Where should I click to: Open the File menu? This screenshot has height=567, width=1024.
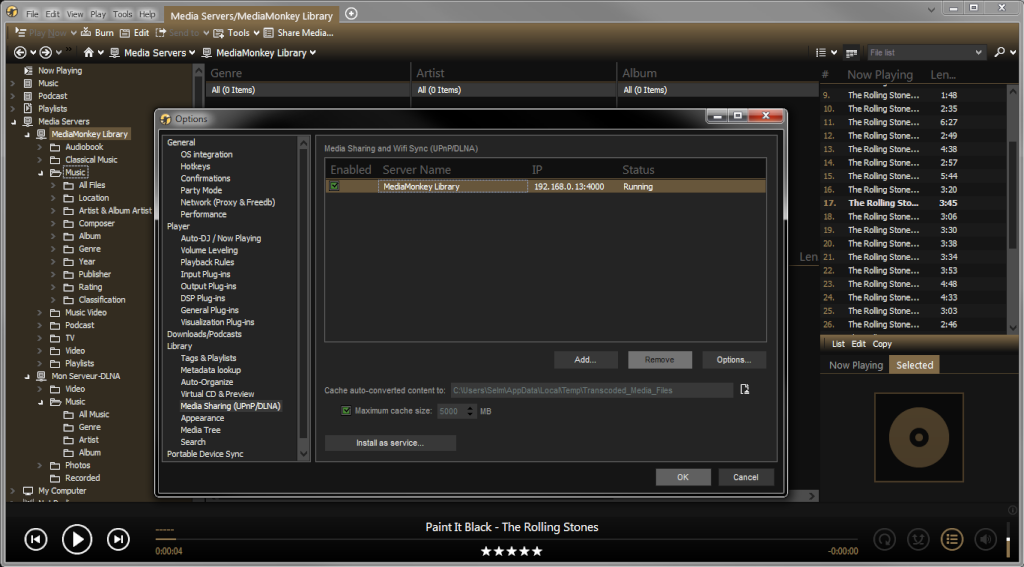click(32, 14)
